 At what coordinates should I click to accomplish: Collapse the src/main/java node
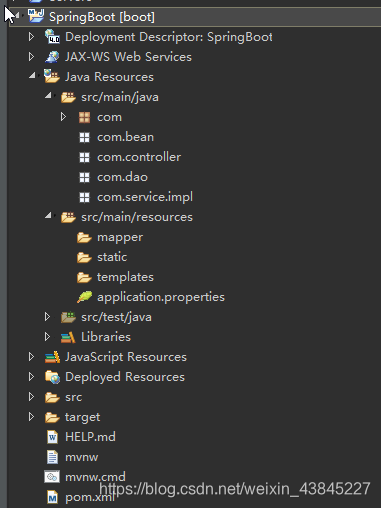(49, 96)
